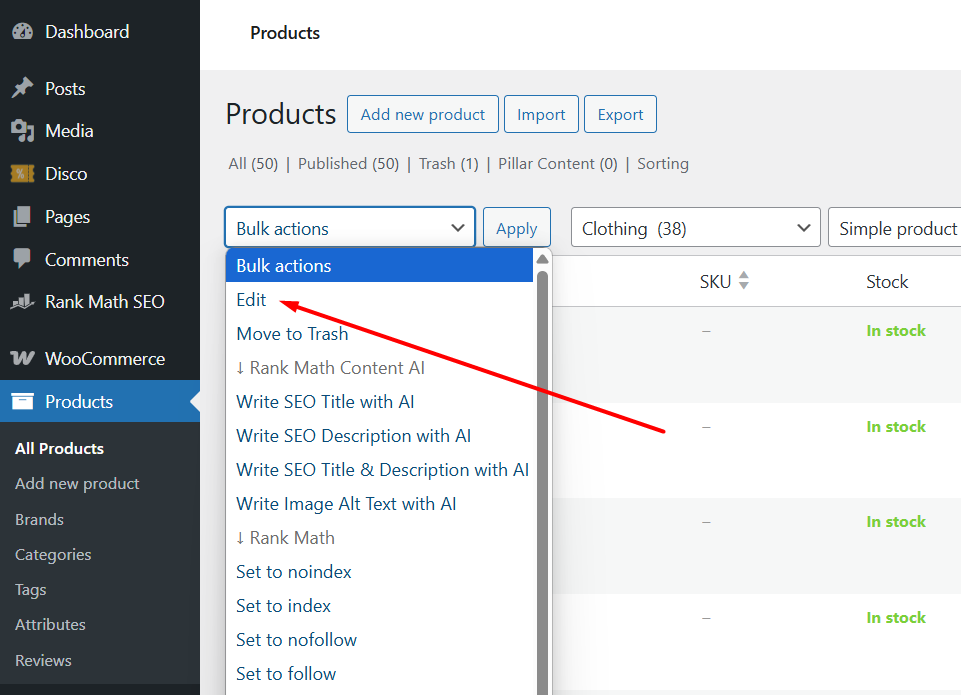
Task: Sort table by SKU arrows icon
Action: (x=743, y=281)
